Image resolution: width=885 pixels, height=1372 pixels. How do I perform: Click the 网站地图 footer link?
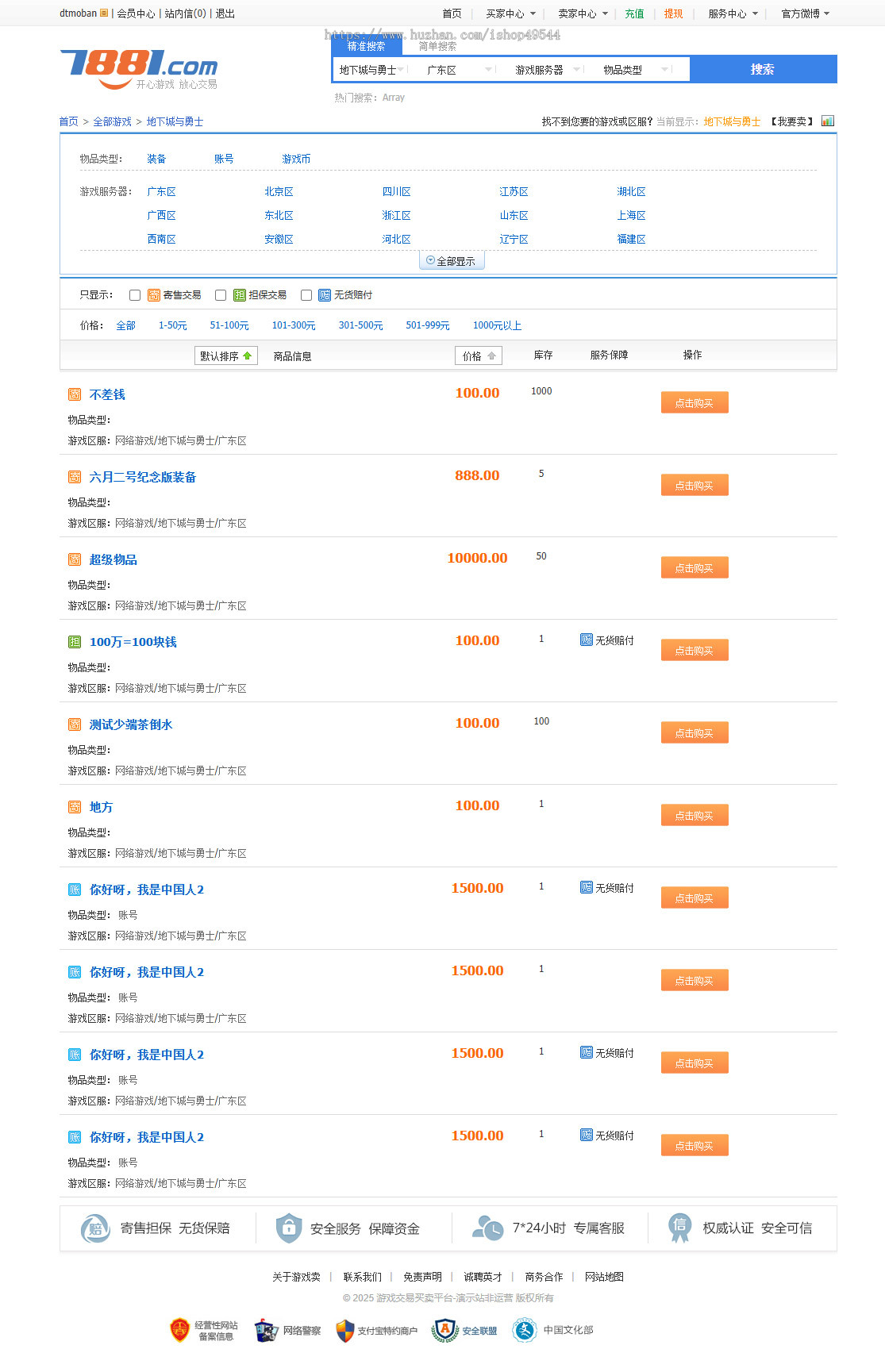tap(604, 1277)
